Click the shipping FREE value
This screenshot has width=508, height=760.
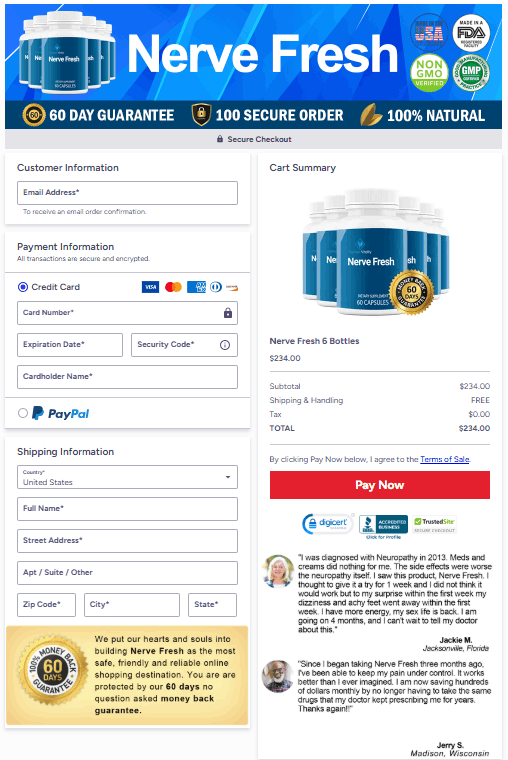tap(480, 400)
